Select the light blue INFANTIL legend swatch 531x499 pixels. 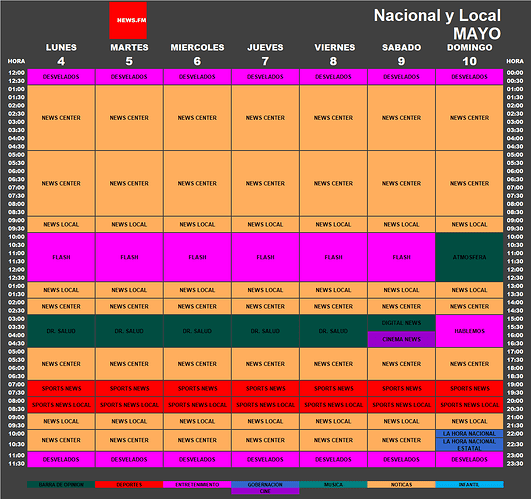(469, 484)
